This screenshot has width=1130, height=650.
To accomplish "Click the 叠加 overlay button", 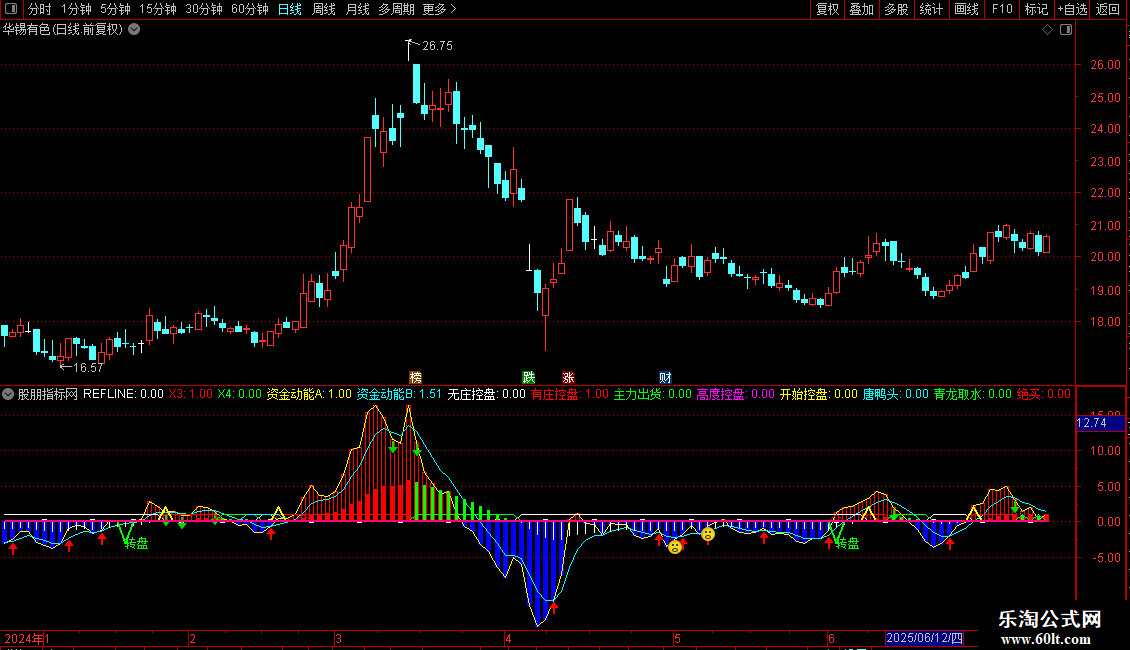I will (x=862, y=9).
